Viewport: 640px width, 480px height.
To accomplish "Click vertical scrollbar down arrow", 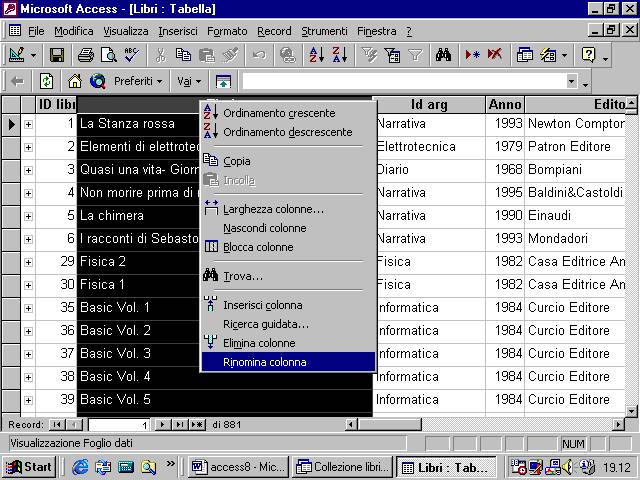I will pyautogui.click(x=631, y=411).
